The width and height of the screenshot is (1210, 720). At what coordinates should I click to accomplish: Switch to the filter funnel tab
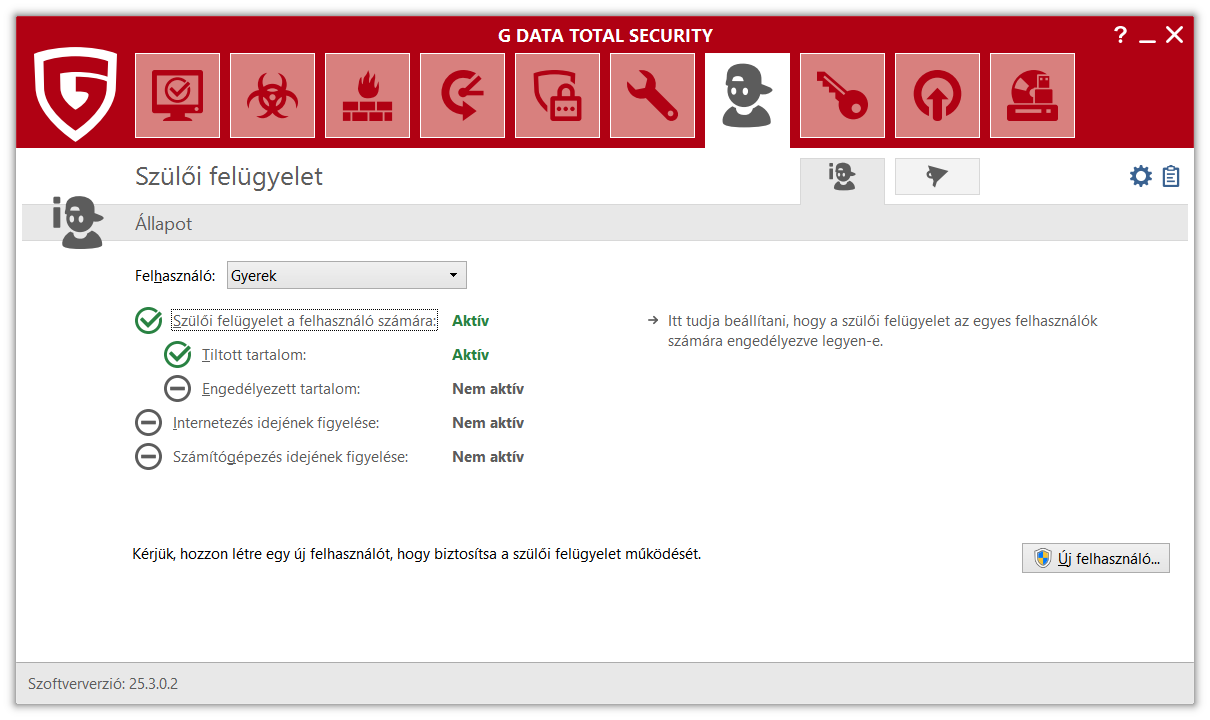point(937,177)
